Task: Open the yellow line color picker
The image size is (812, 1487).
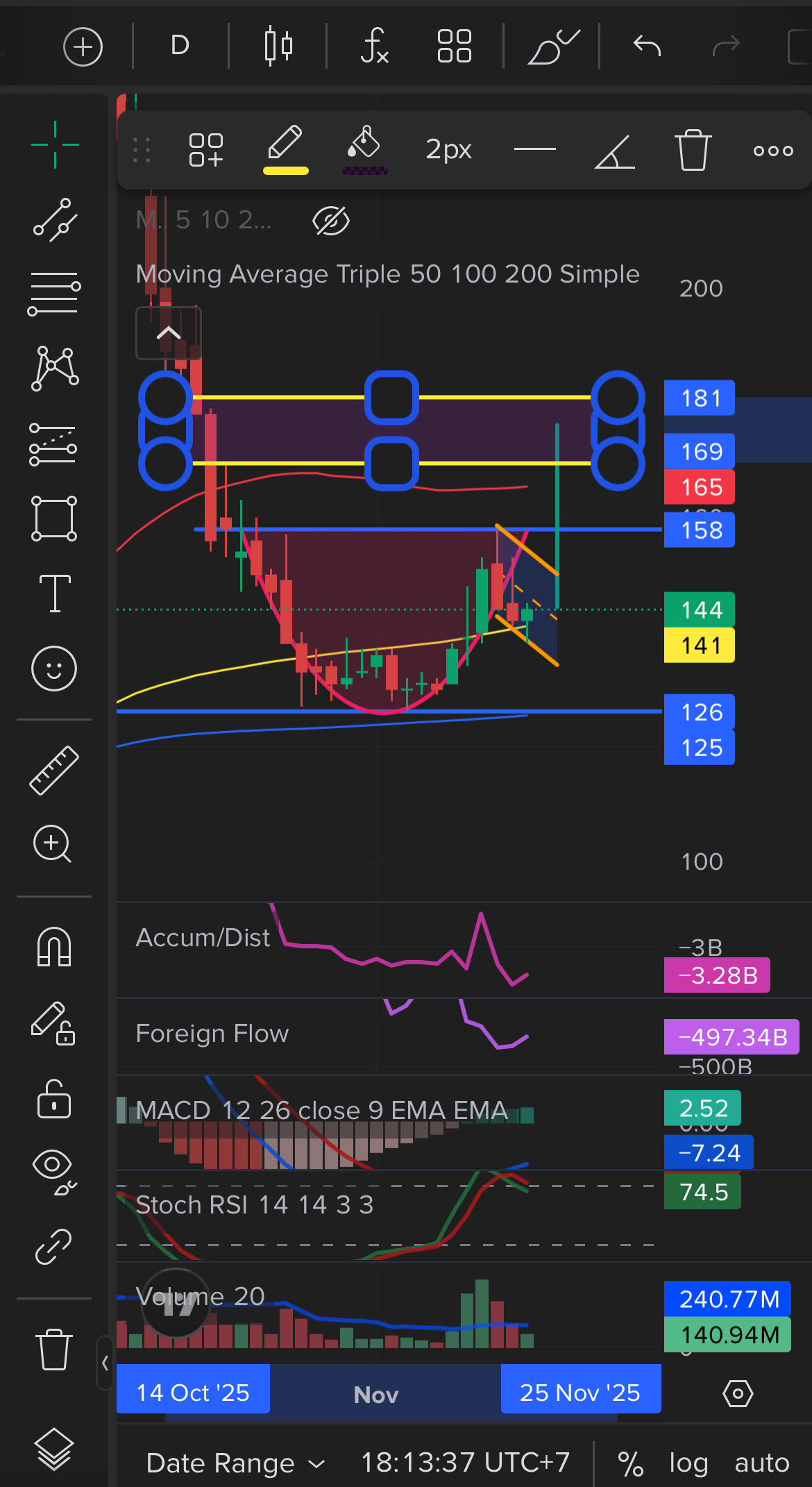Action: pyautogui.click(x=285, y=149)
